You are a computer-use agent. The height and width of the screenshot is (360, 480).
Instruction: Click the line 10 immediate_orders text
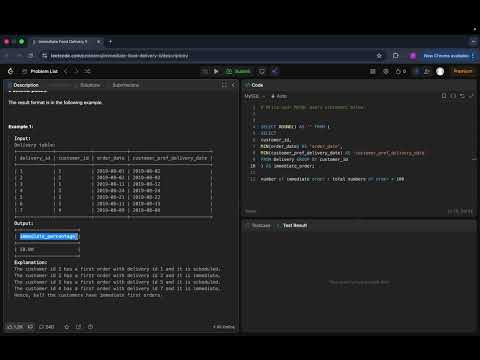(294, 166)
